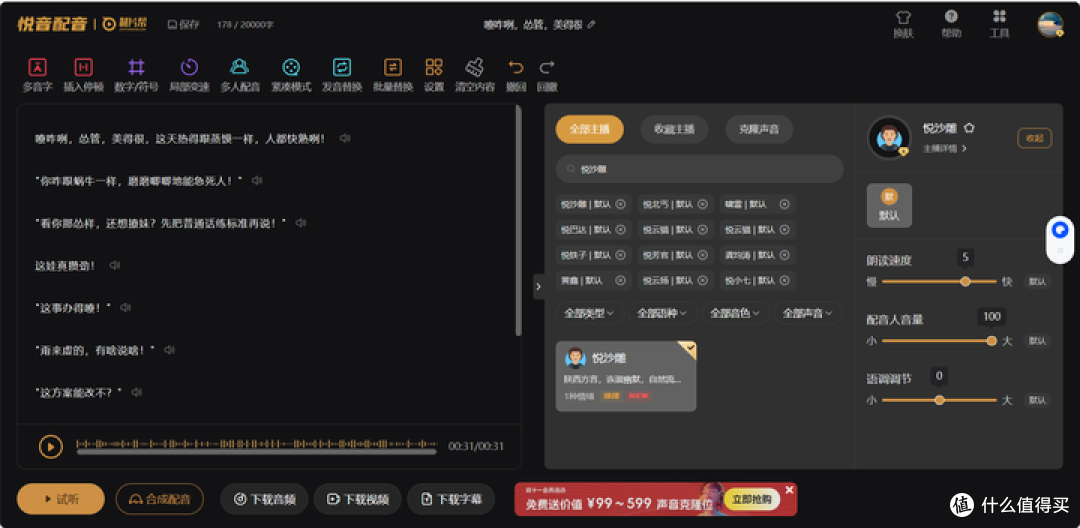This screenshot has width=1080, height=528.
Task: Click the 撤回 undo arrow
Action: coord(516,75)
